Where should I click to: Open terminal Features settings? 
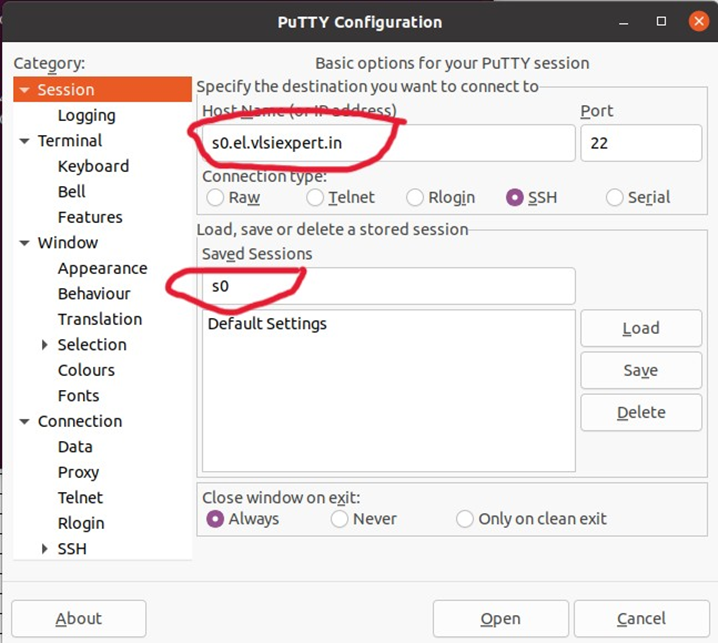pyautogui.click(x=90, y=217)
